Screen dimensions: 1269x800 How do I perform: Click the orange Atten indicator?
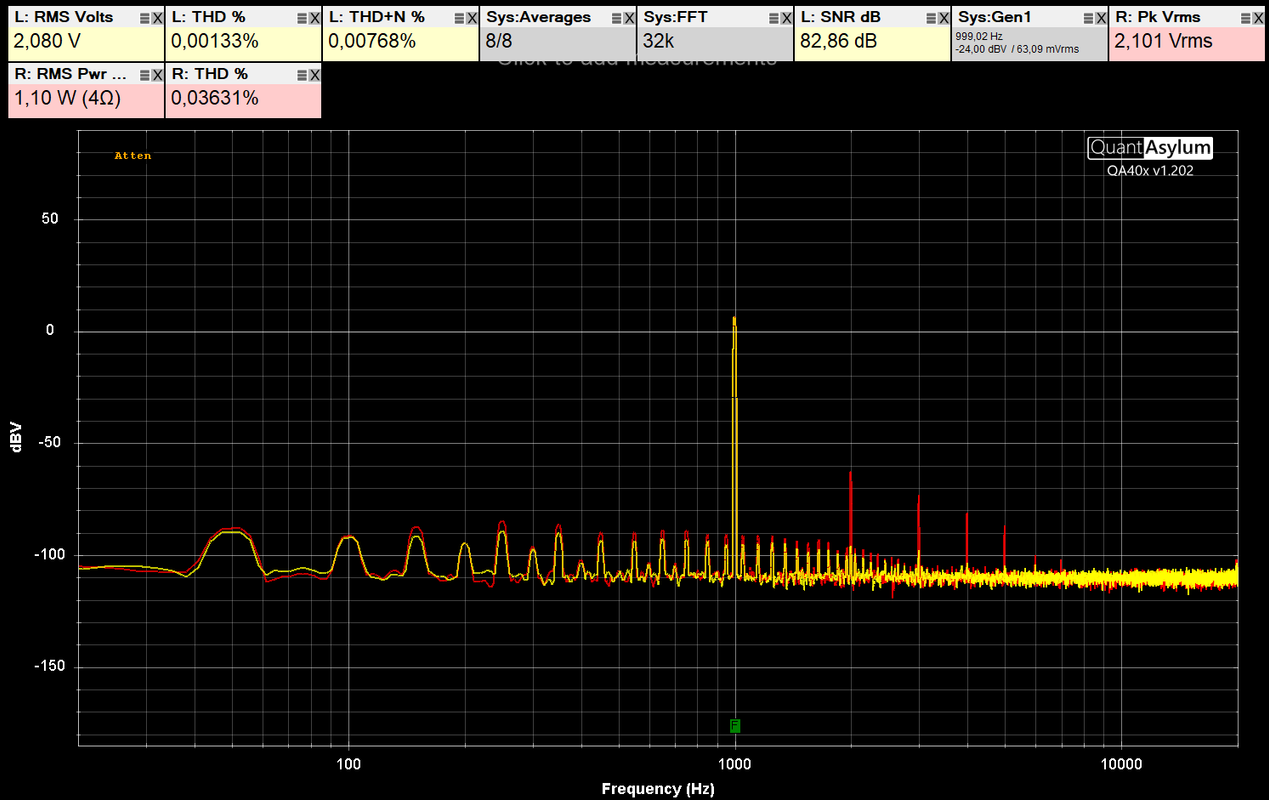[x=133, y=156]
